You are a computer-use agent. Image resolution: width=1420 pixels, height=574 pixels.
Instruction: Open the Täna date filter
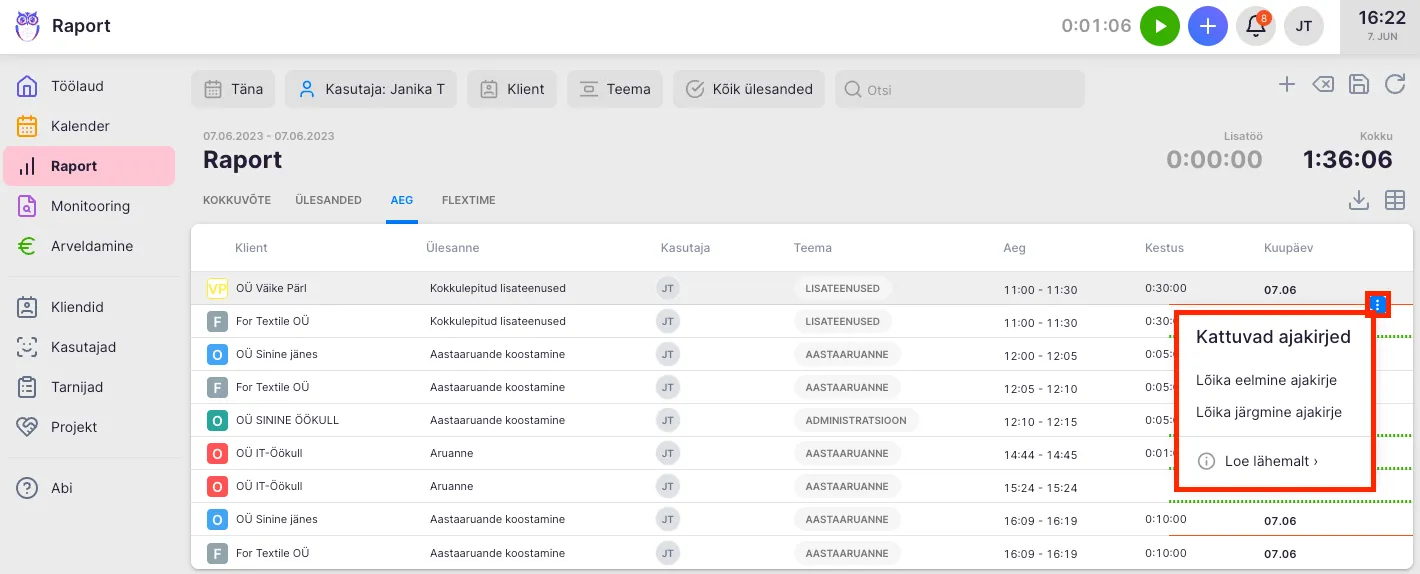tap(234, 89)
